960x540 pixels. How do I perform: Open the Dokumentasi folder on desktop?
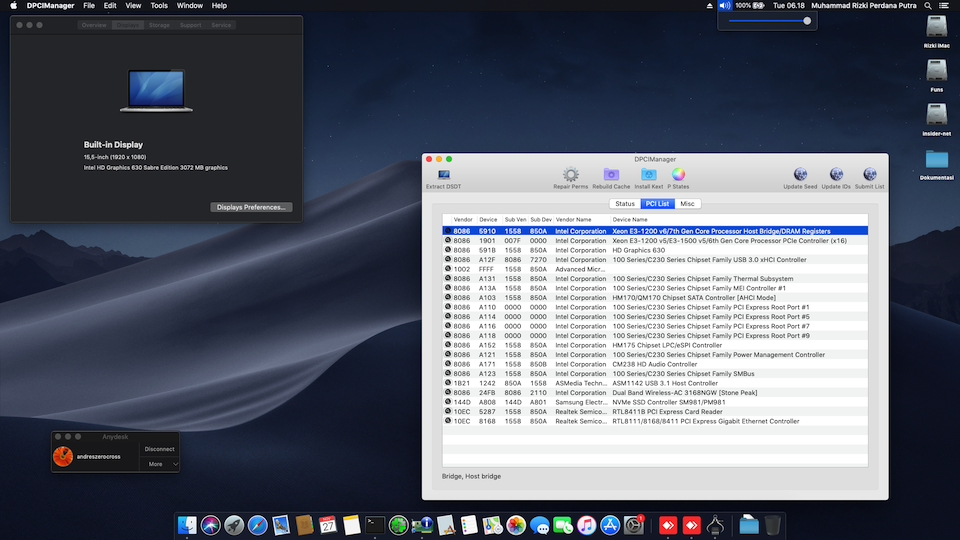(936, 160)
